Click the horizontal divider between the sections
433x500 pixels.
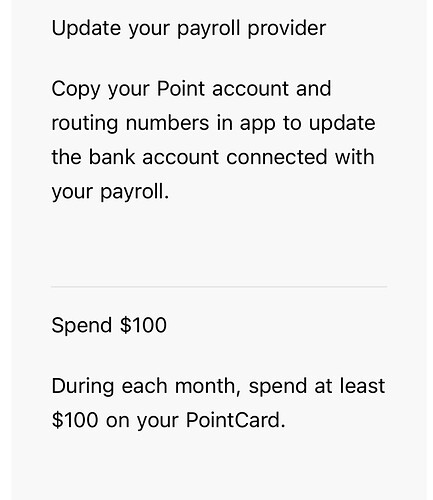219,286
